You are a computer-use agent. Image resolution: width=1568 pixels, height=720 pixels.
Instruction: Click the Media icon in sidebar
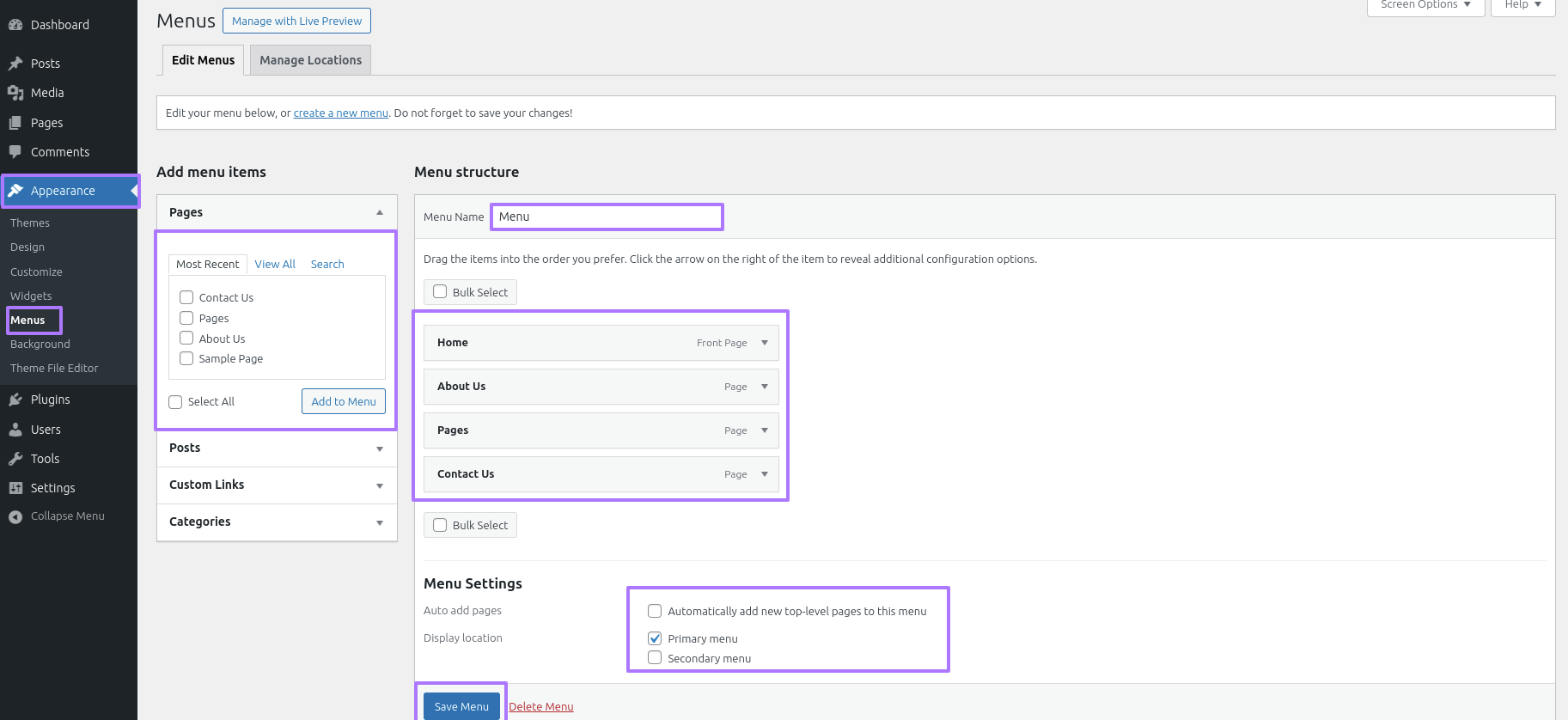pyautogui.click(x=15, y=93)
